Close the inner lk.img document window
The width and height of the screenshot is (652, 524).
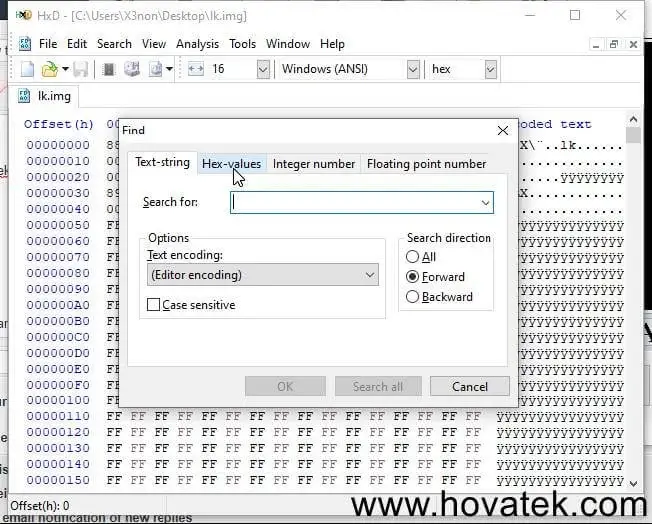pos(633,44)
